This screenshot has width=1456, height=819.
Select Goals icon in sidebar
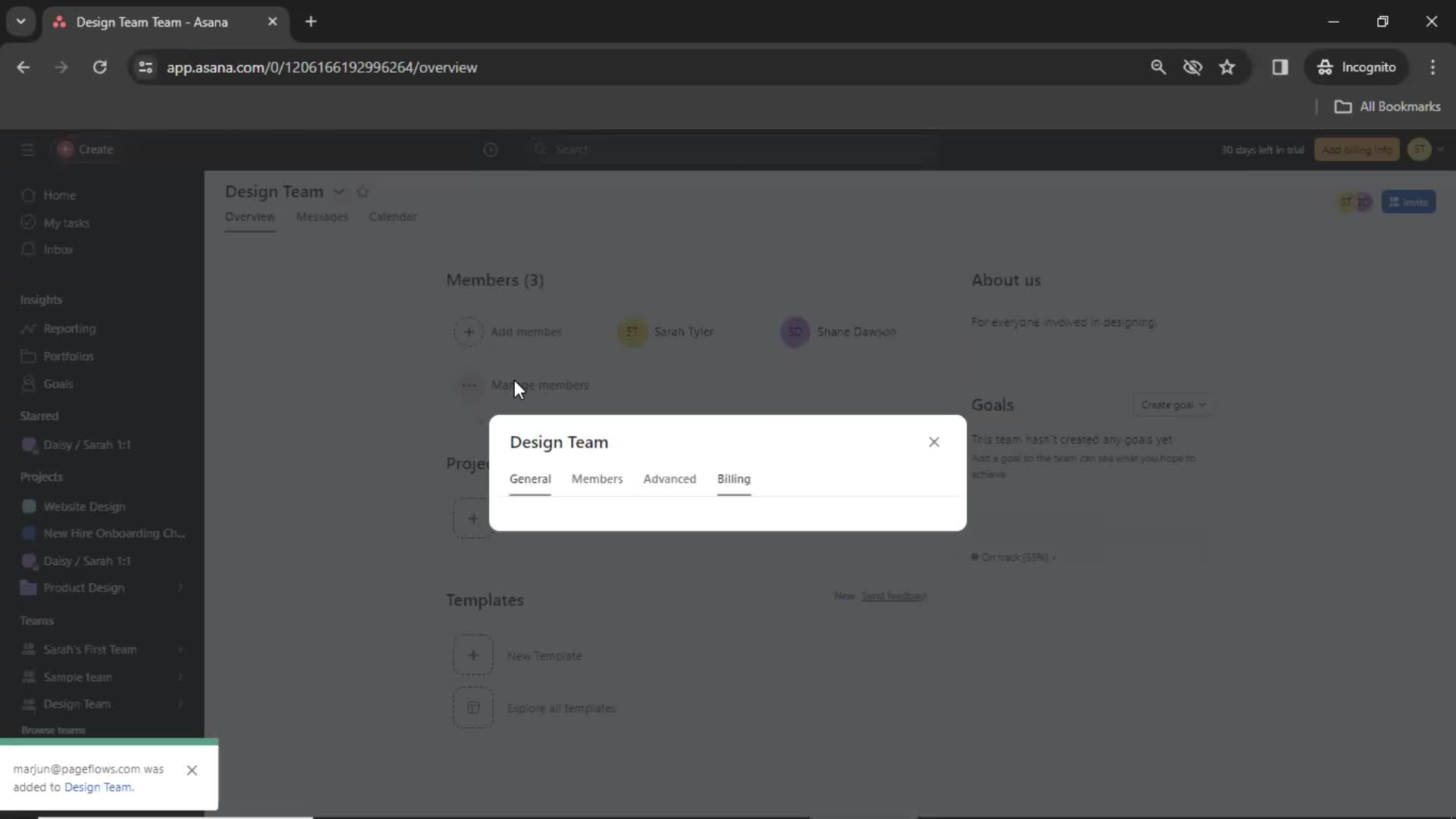pyautogui.click(x=28, y=383)
